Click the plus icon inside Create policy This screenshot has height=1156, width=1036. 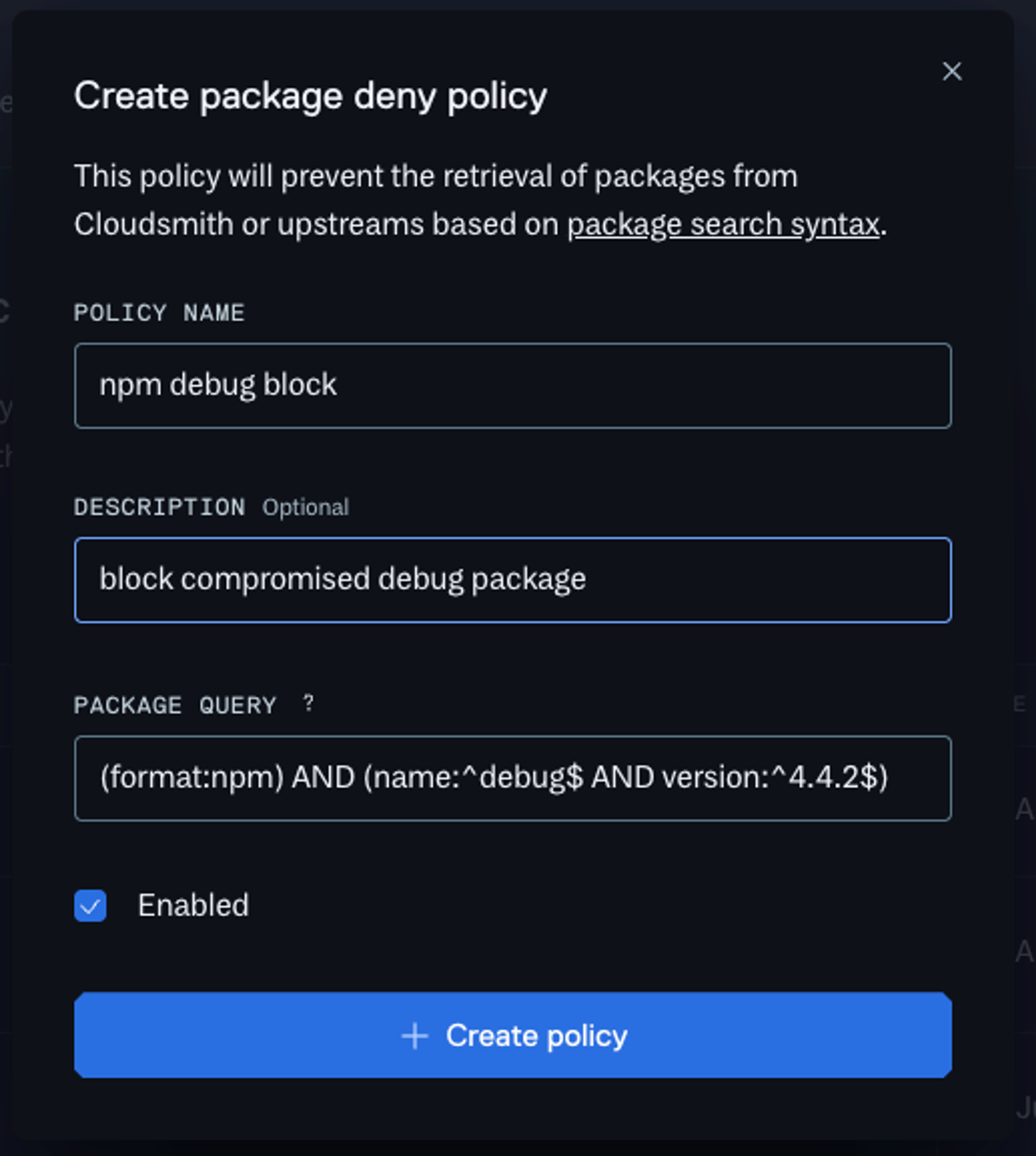tap(415, 1036)
